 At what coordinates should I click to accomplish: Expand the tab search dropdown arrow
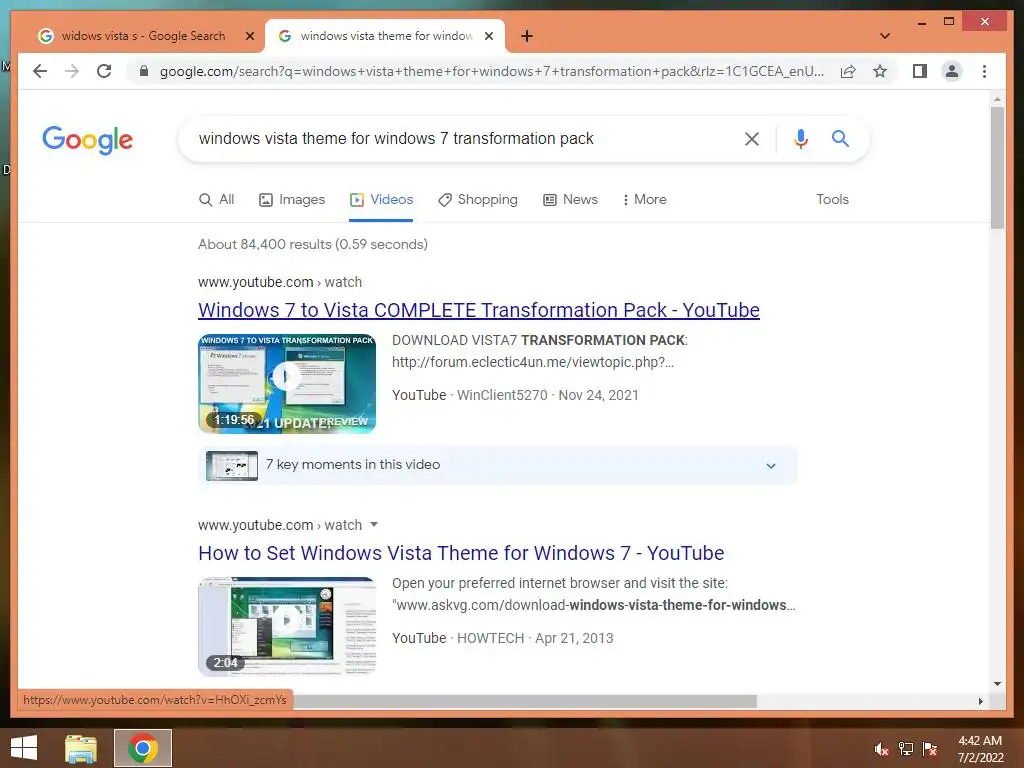coord(885,36)
